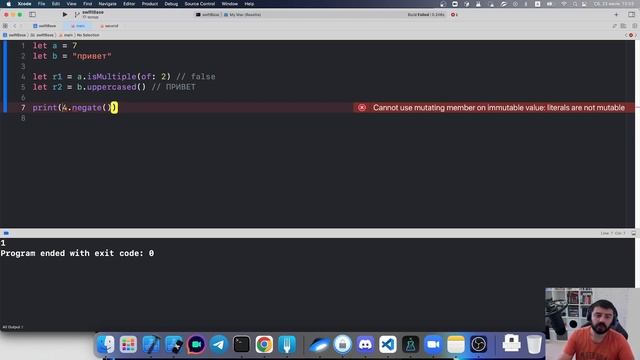Click the red error icon on line 7
This screenshot has height=360, width=640.
point(362,108)
